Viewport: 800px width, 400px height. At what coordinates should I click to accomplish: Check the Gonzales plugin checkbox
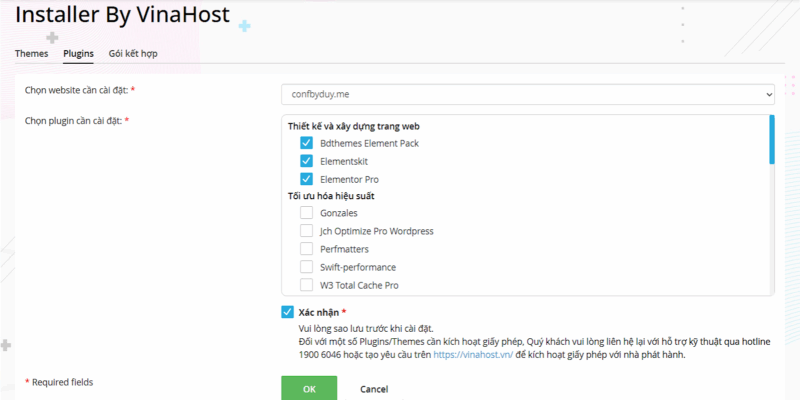coord(307,212)
